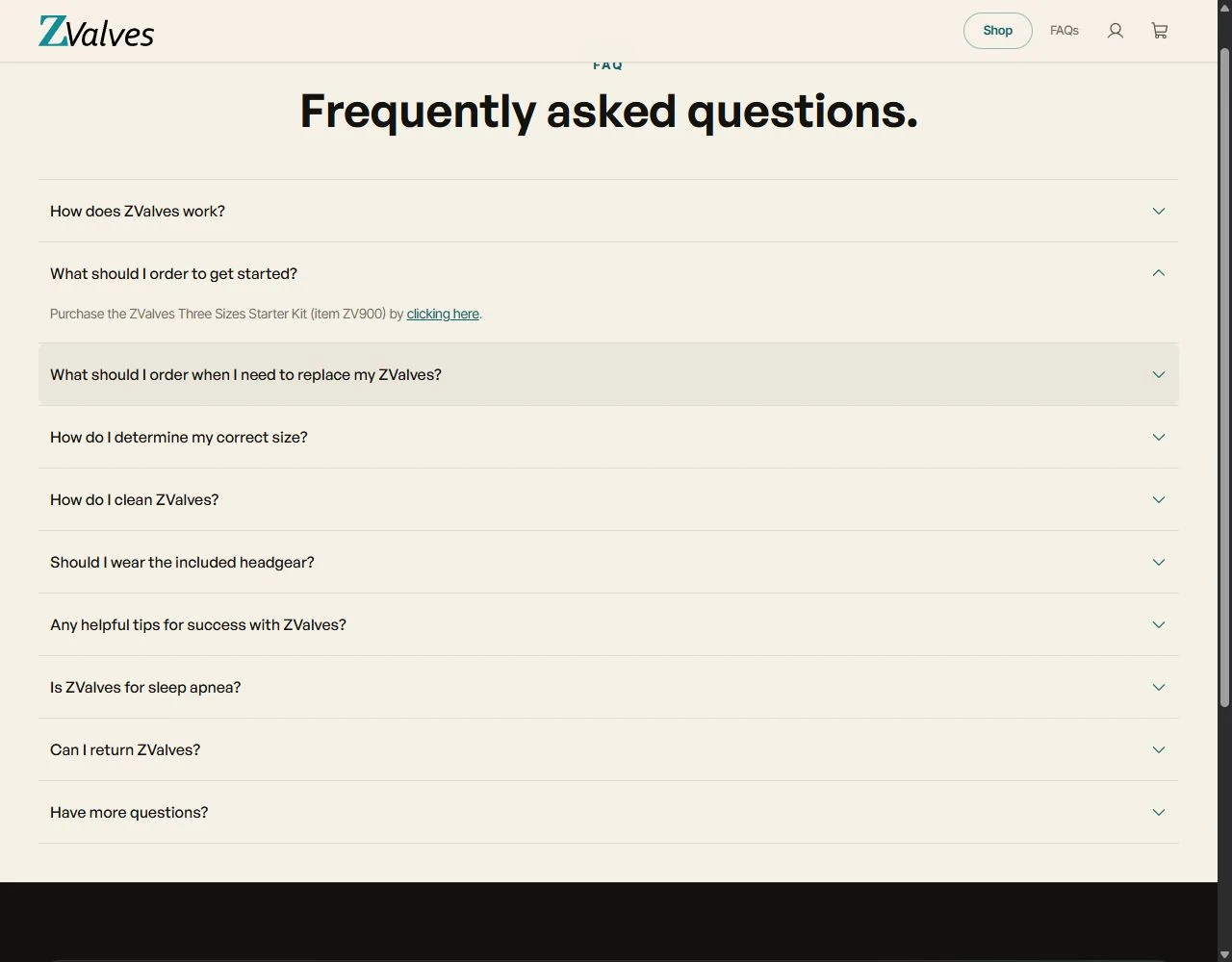Click the scrollbar up arrow
This screenshot has height=962, width=1232.
pos(1224,8)
